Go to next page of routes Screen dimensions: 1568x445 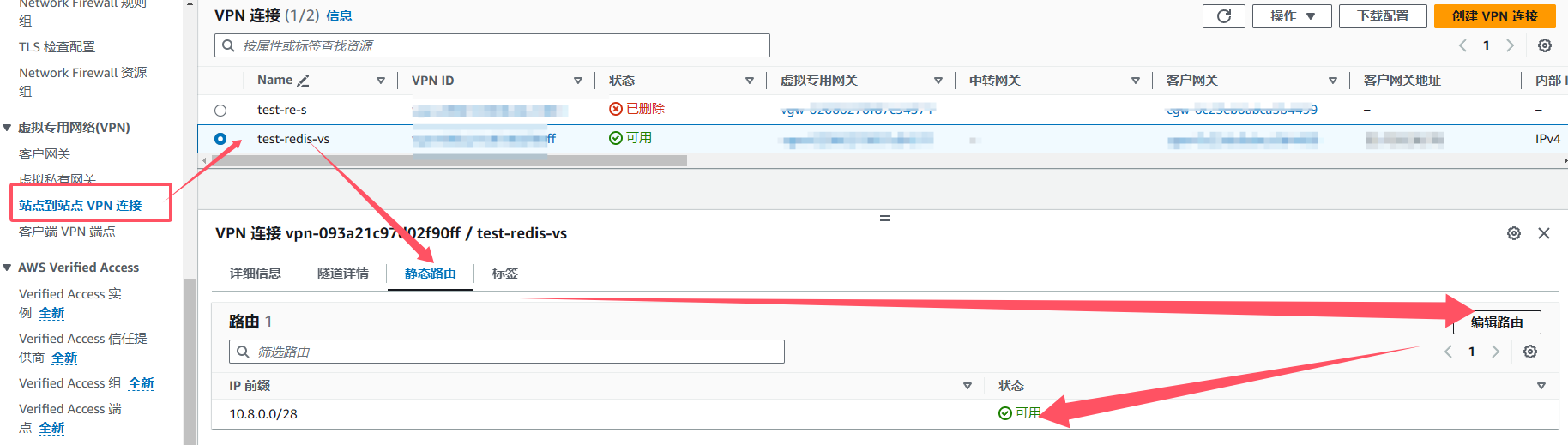tap(1496, 352)
